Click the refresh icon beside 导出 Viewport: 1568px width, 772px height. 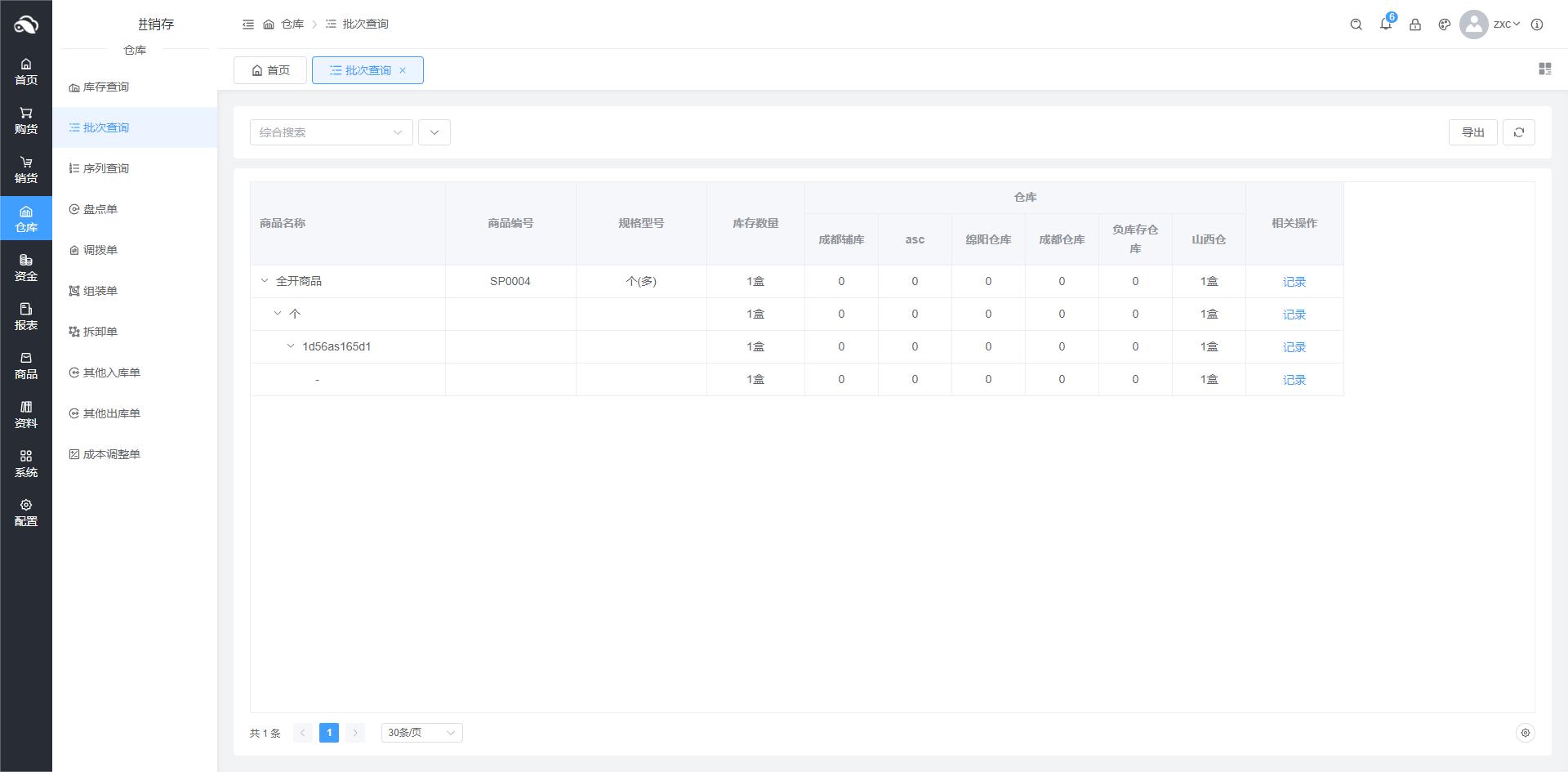pos(1519,132)
